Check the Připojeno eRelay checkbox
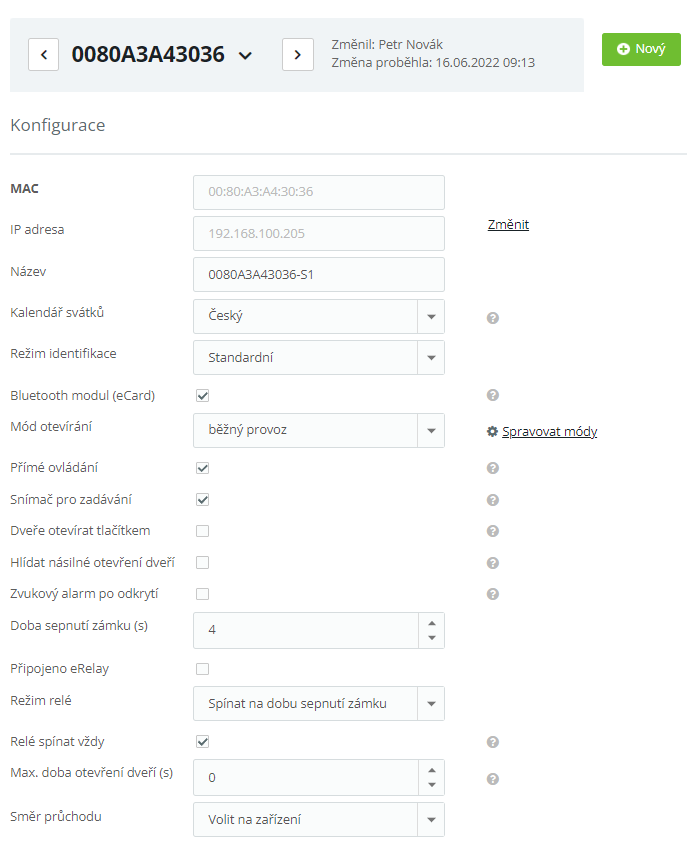This screenshot has width=687, height=841. [x=202, y=668]
